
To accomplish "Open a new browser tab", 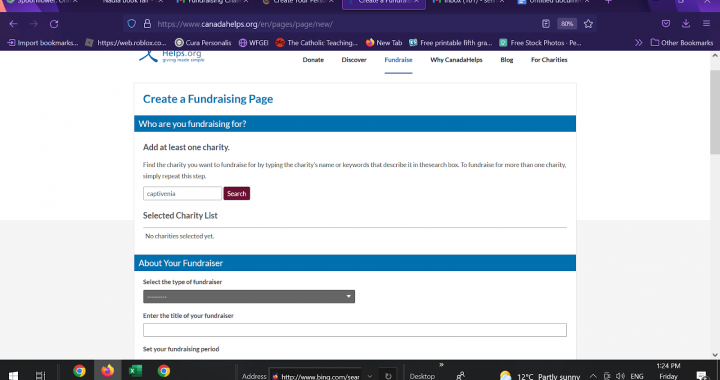I will coord(608,2).
